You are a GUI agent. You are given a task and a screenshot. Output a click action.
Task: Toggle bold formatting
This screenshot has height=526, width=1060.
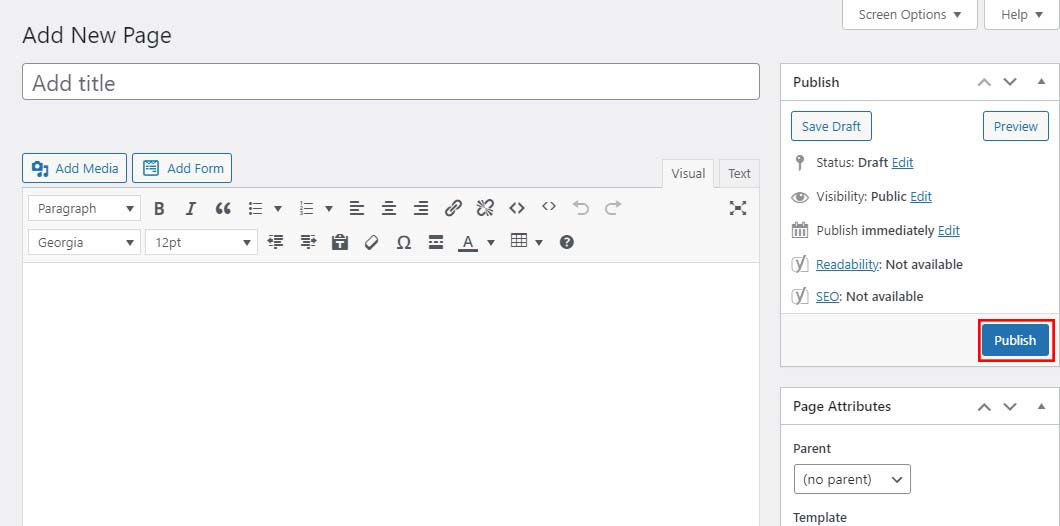(x=159, y=208)
